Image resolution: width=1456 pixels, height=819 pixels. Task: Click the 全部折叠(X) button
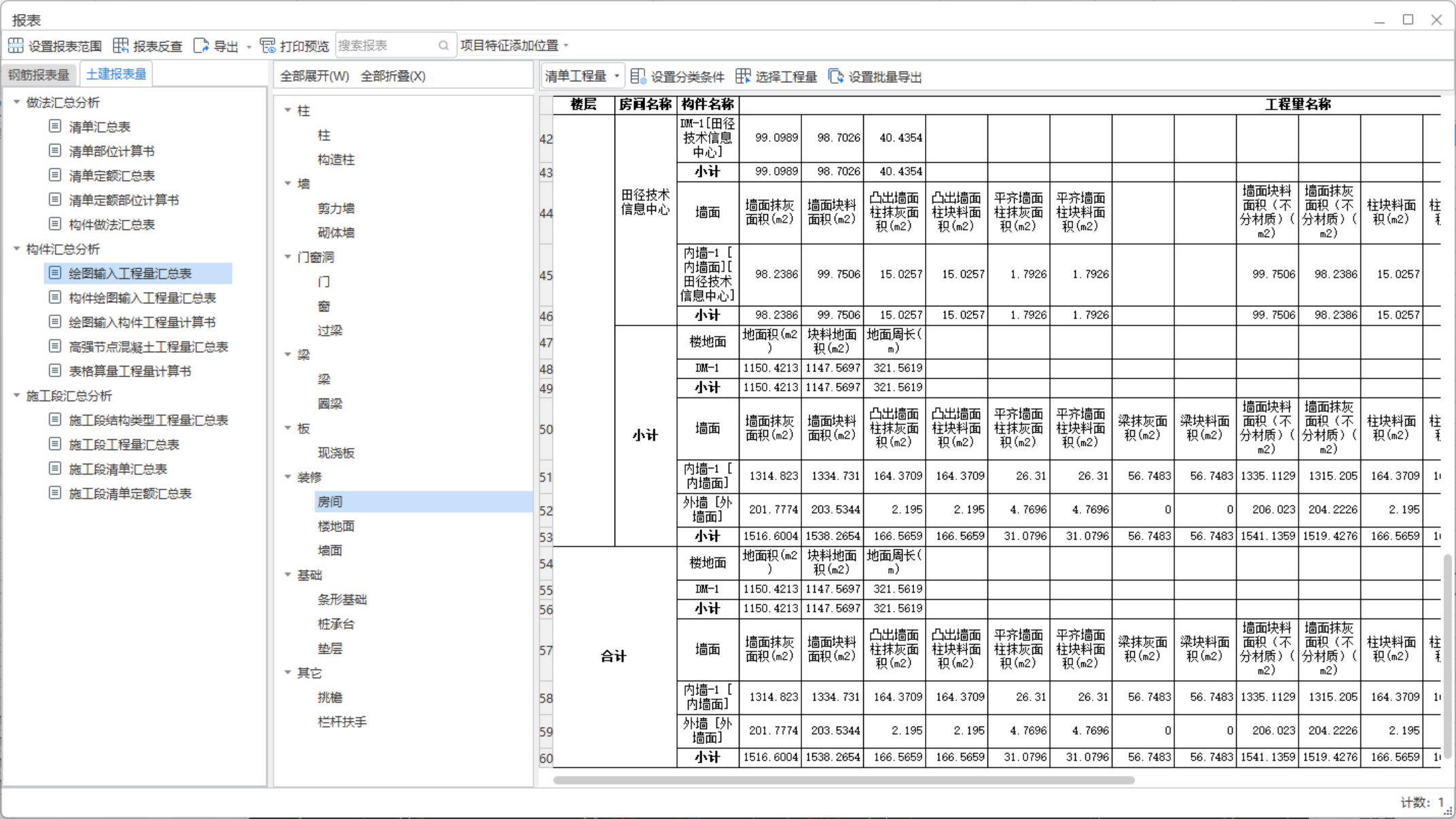(x=393, y=76)
